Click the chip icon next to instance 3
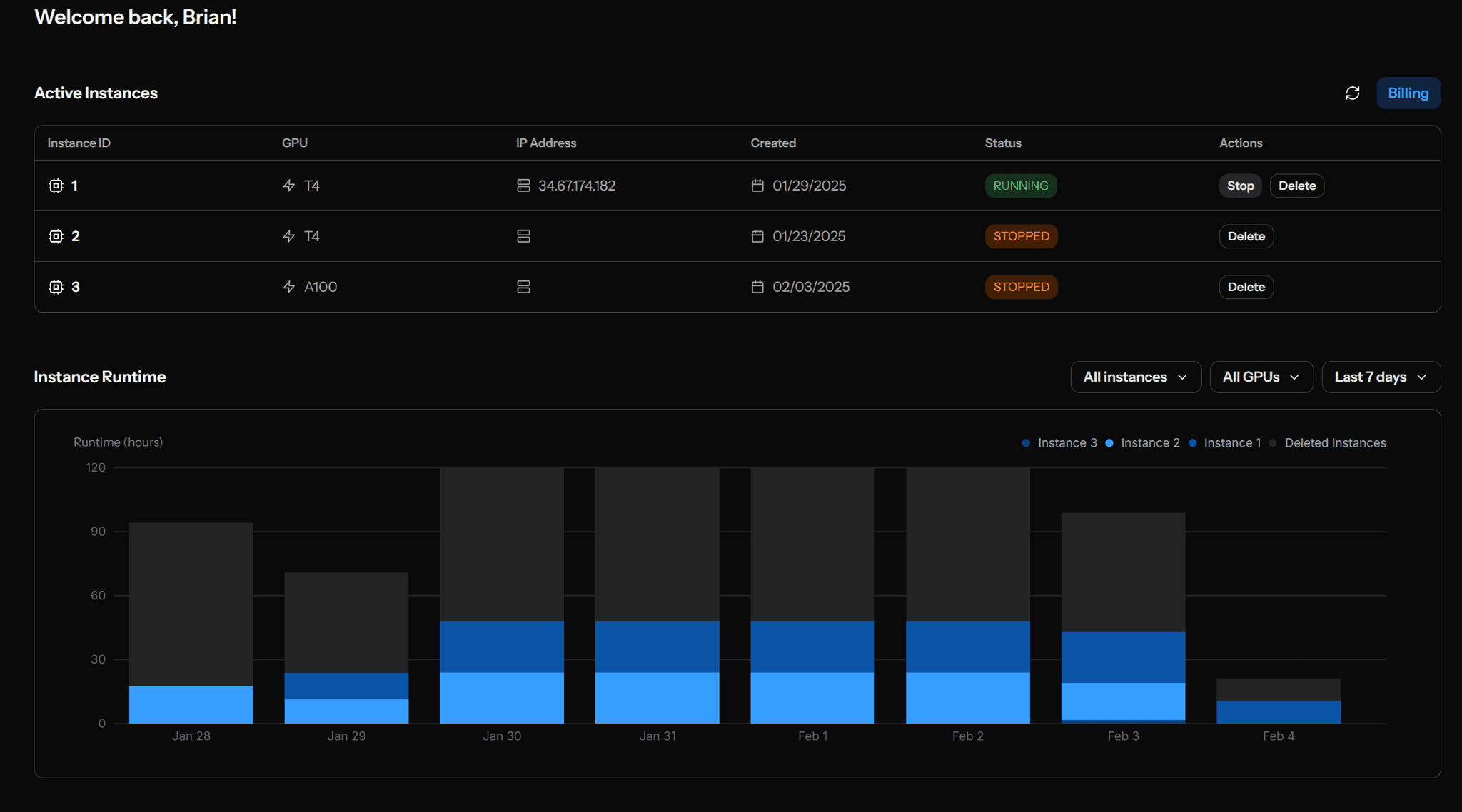This screenshot has width=1462, height=812. [56, 287]
